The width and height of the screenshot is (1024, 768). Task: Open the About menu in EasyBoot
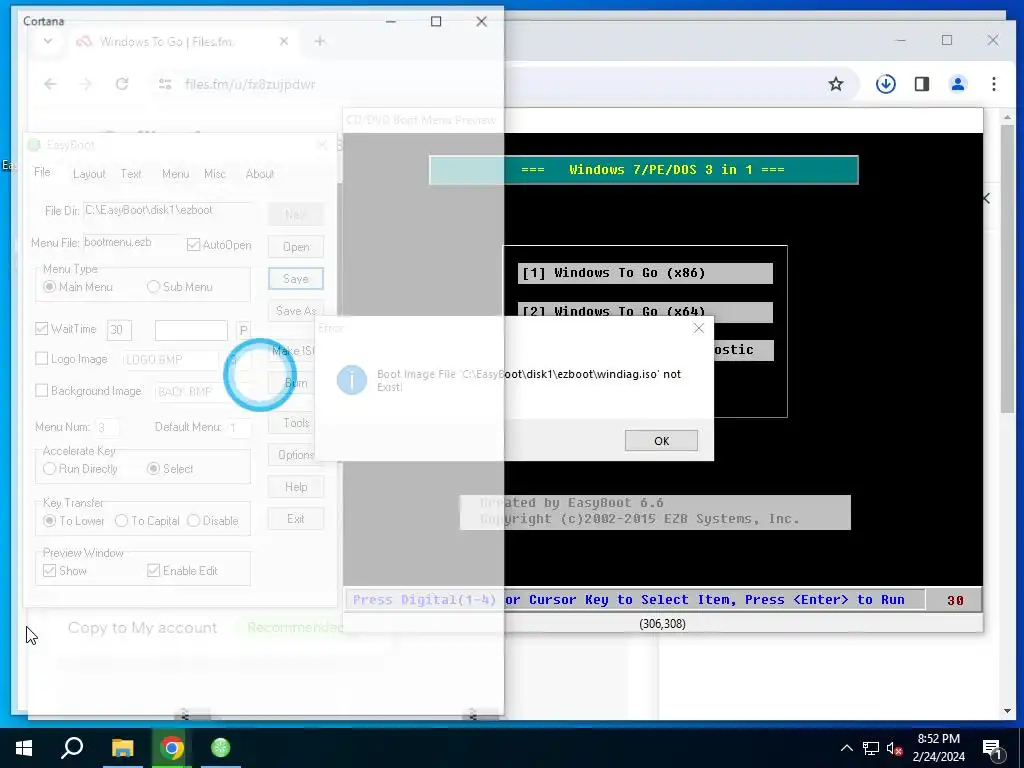[259, 174]
